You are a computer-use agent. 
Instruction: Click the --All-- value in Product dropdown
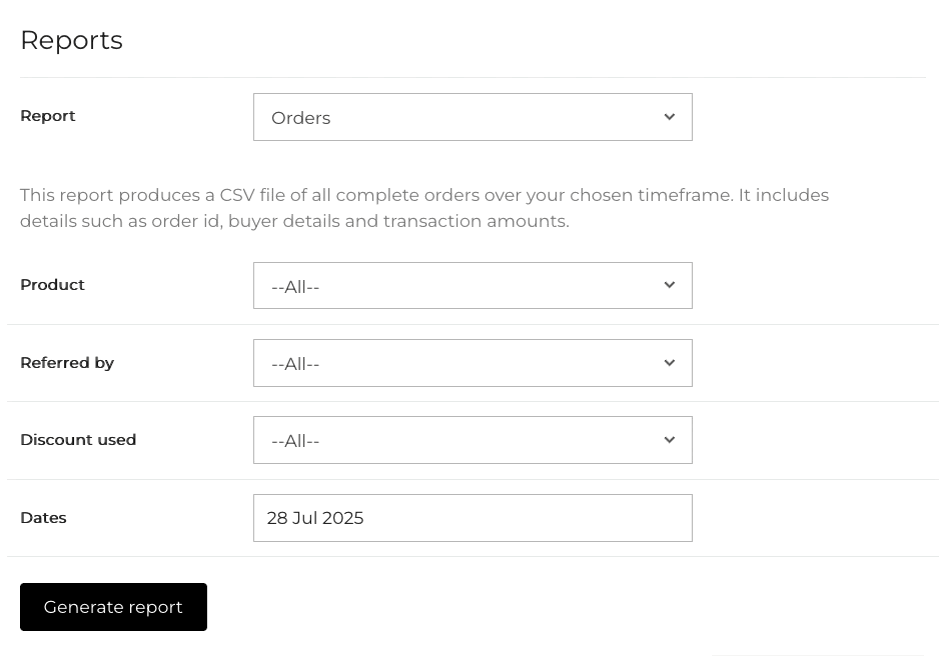(x=295, y=287)
